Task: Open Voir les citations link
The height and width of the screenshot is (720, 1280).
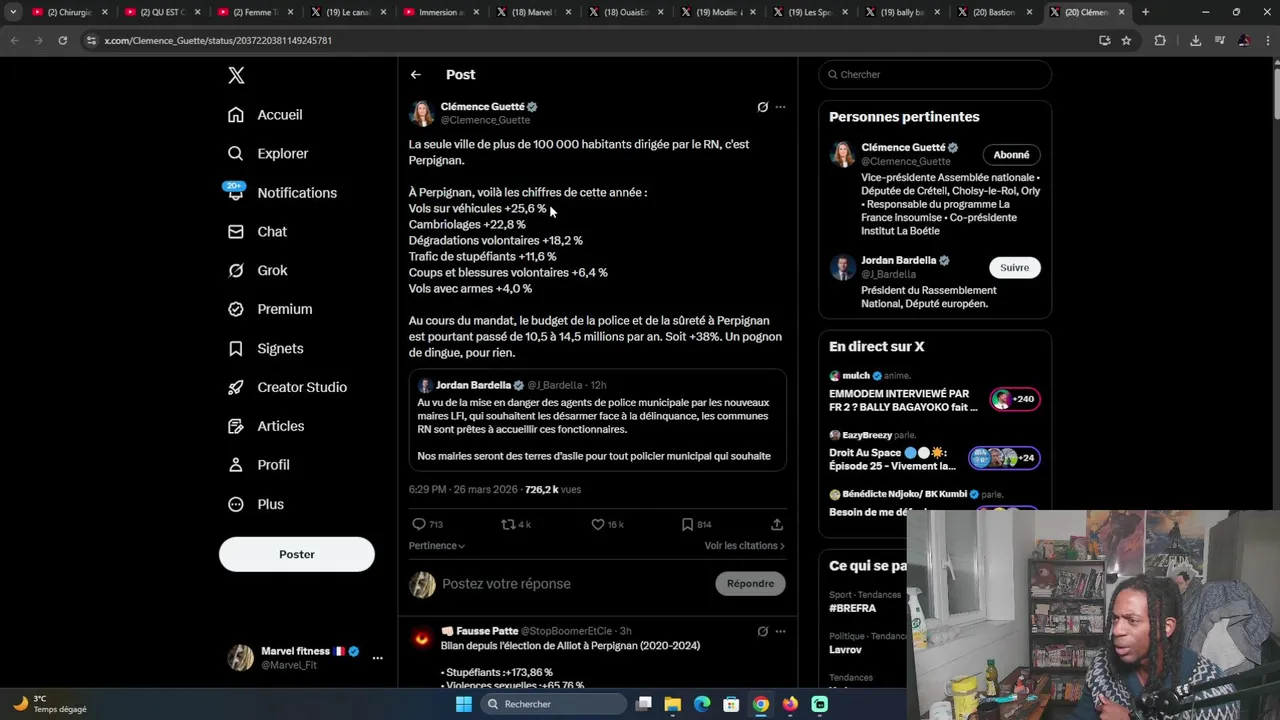Action: coord(744,546)
